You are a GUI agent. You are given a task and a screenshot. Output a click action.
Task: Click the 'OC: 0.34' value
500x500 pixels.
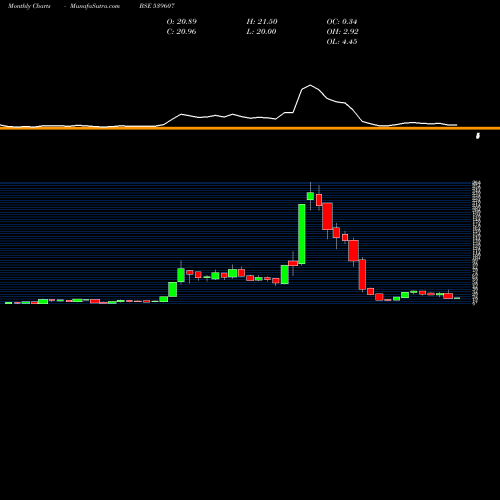click(x=342, y=22)
